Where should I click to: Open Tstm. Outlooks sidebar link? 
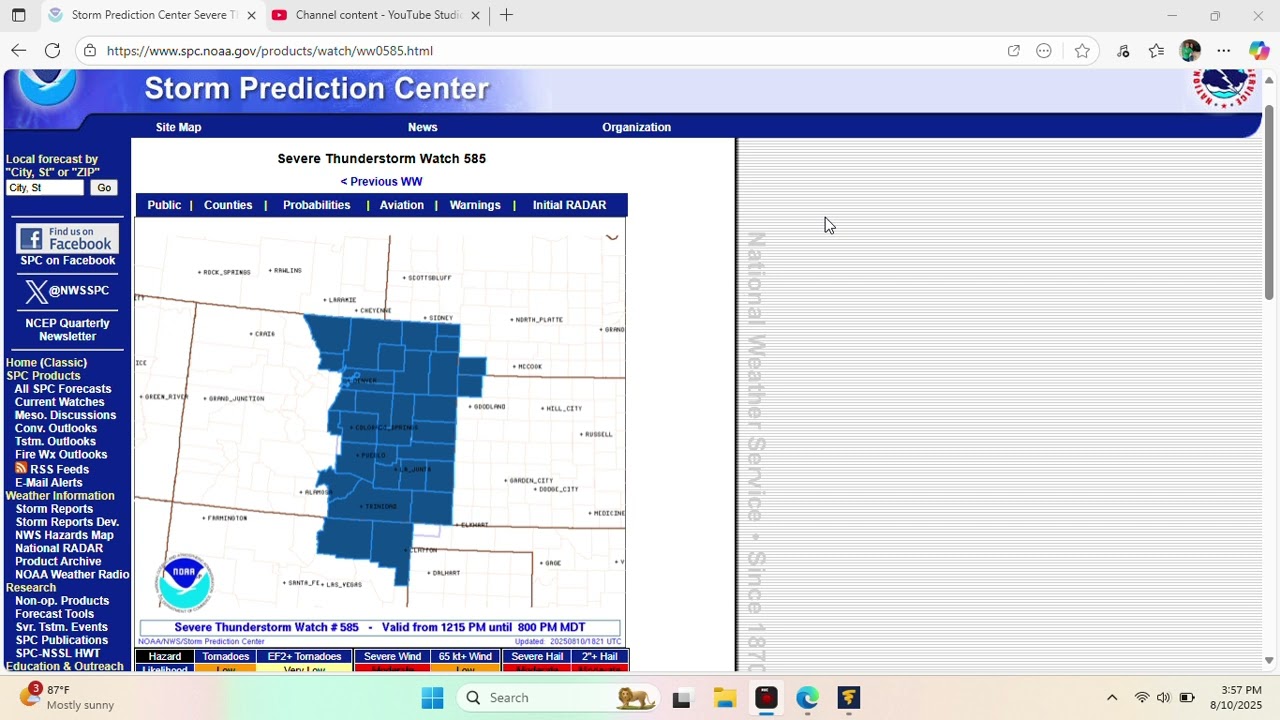[x=55, y=441]
